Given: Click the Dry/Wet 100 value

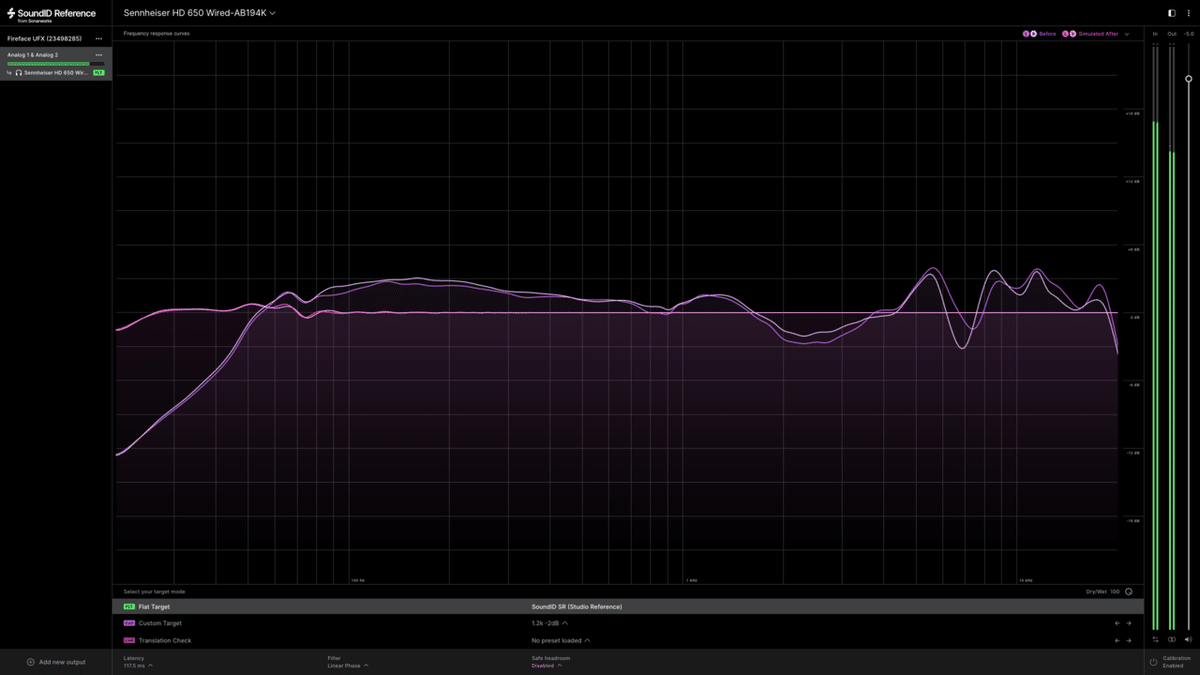Looking at the screenshot, I should (1103, 592).
